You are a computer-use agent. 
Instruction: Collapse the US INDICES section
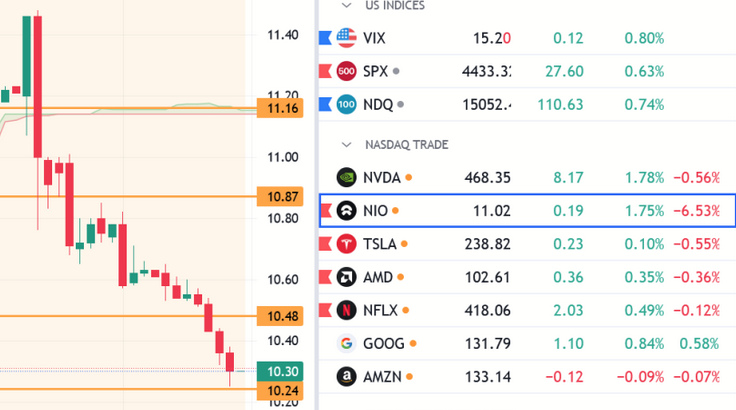pos(346,6)
